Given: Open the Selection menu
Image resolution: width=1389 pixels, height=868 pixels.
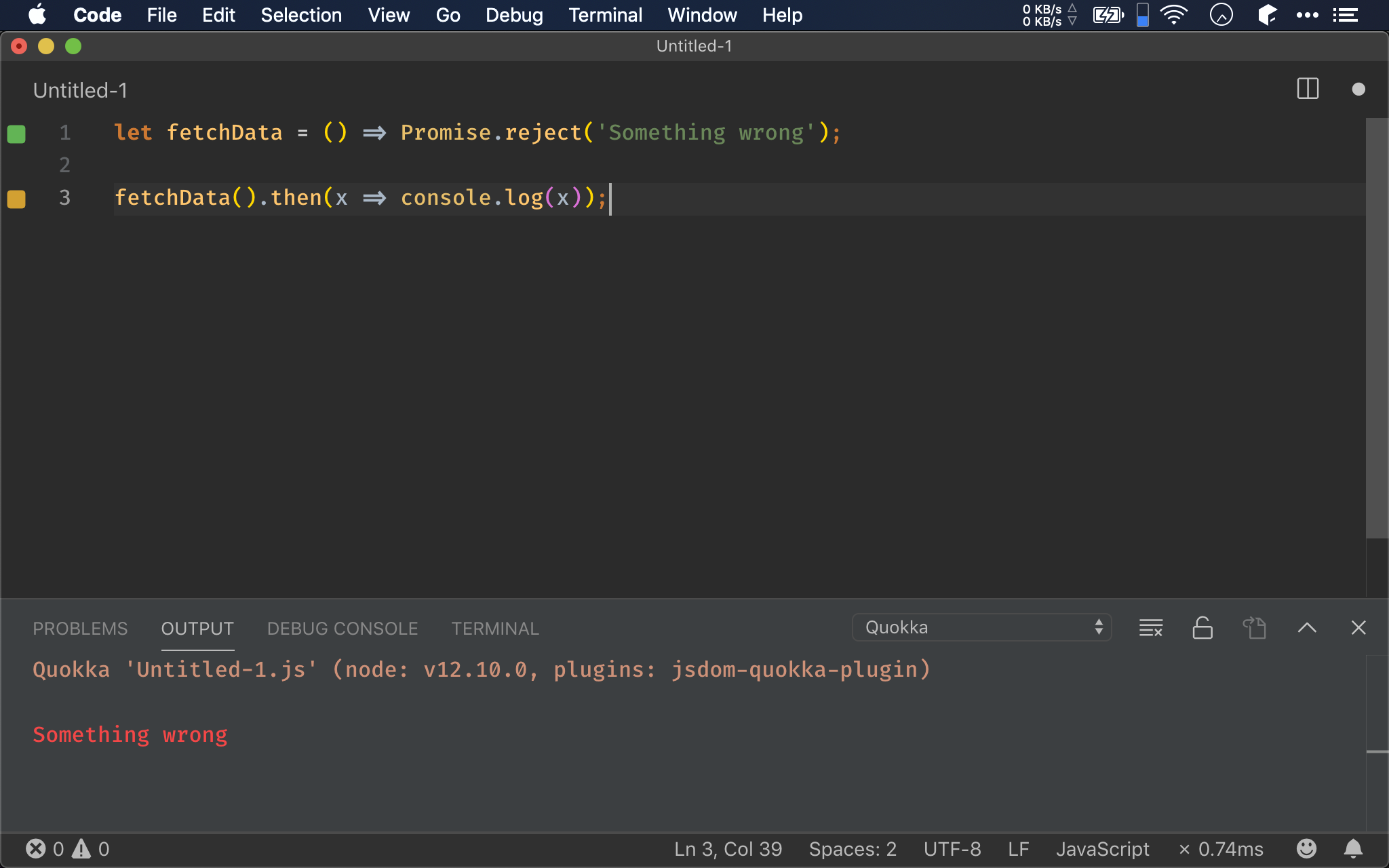Looking at the screenshot, I should [301, 15].
